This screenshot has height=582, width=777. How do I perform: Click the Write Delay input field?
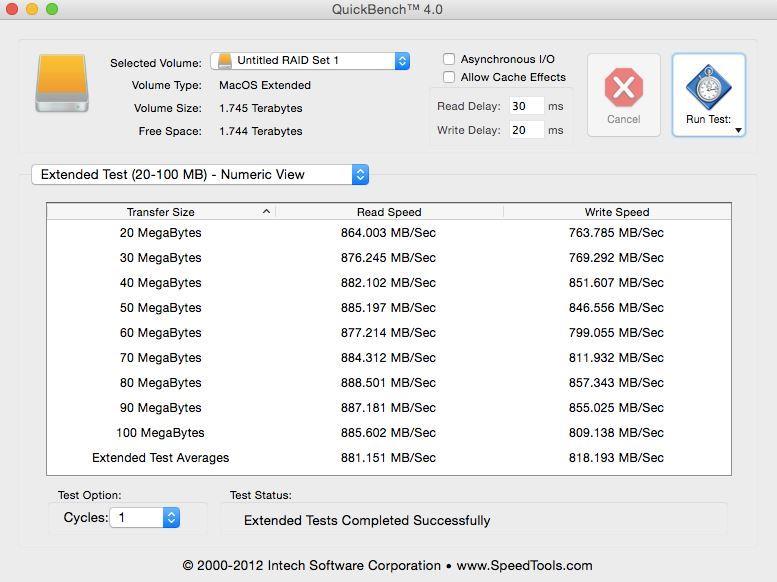tap(525, 130)
